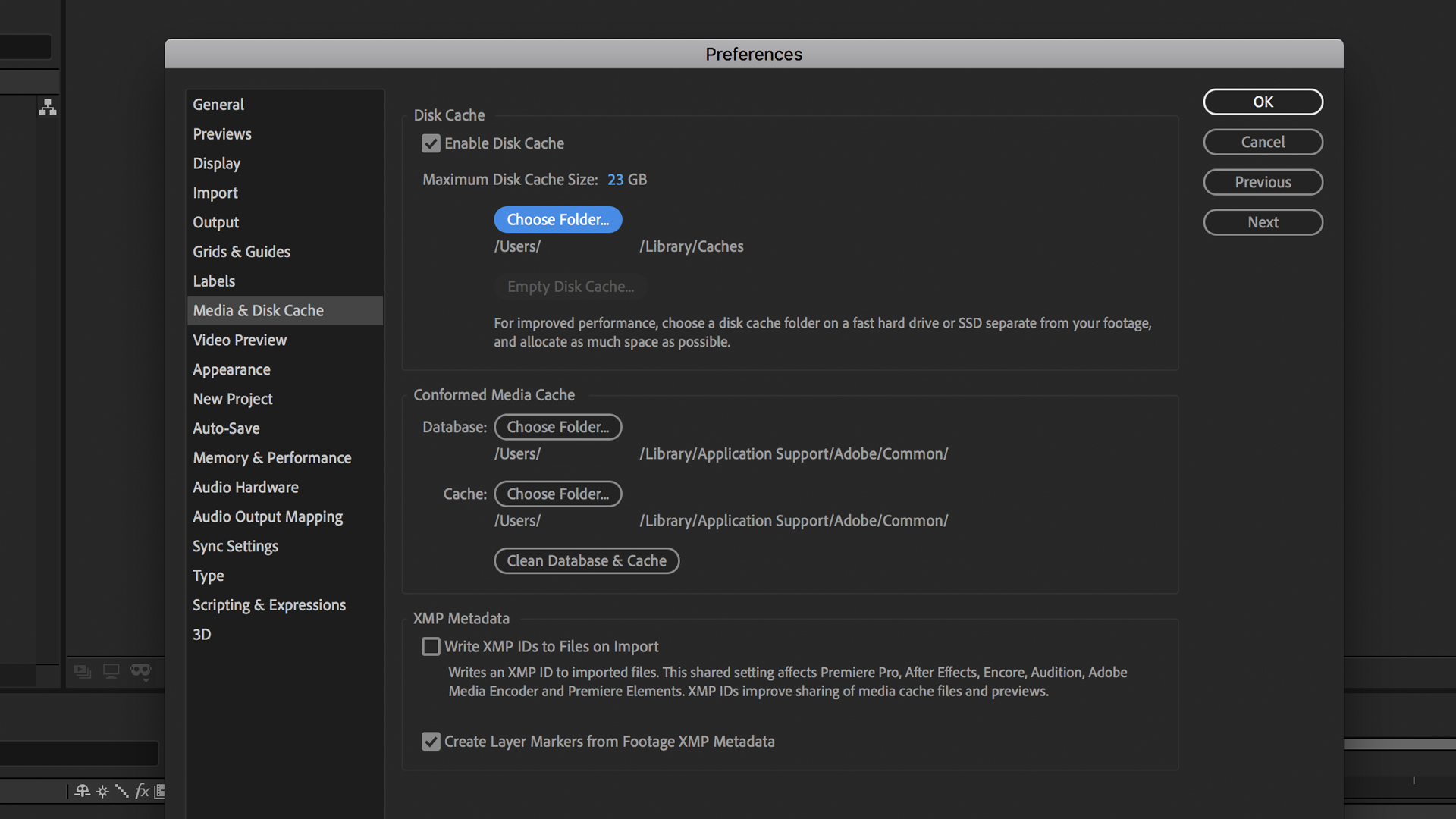Image resolution: width=1456 pixels, height=819 pixels.
Task: Click the General preferences sidebar item
Action: click(218, 104)
